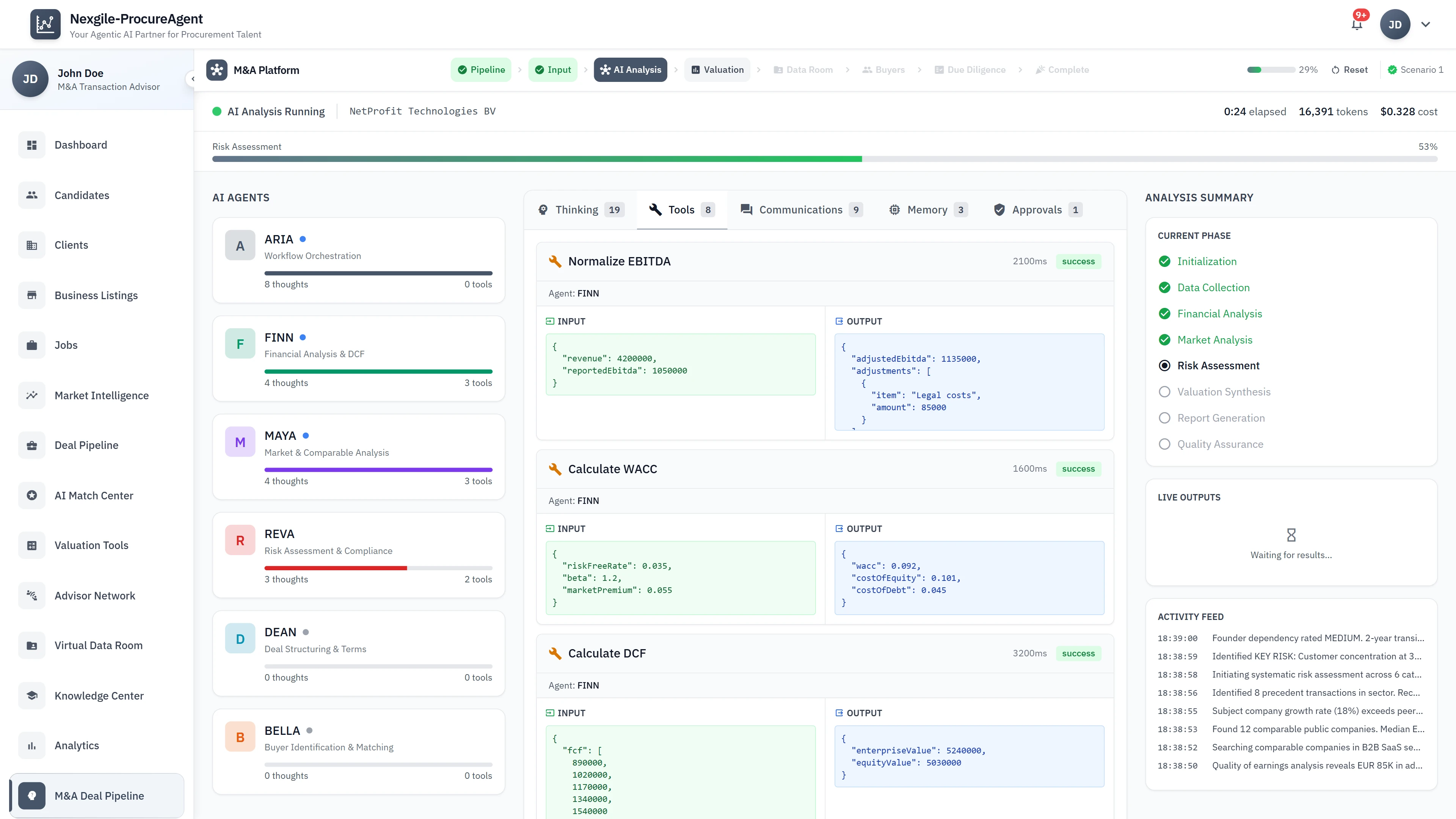
Task: Select the Valuation Synthesis phase circle
Action: click(1164, 391)
